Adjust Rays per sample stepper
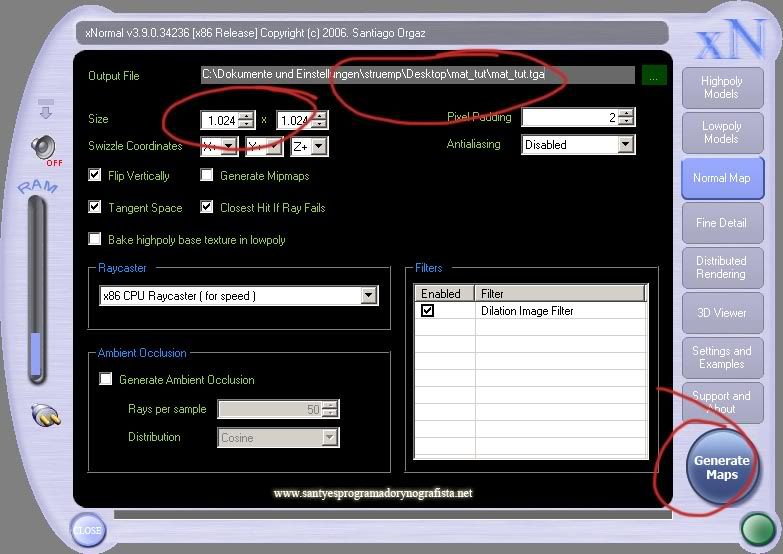Screen dimensions: 783x554 [330, 409]
